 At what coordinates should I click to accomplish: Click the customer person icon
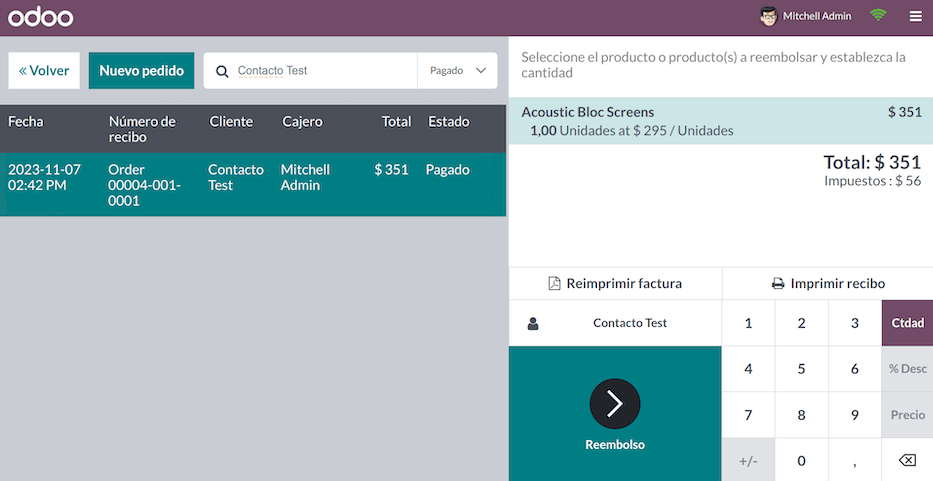pos(533,323)
